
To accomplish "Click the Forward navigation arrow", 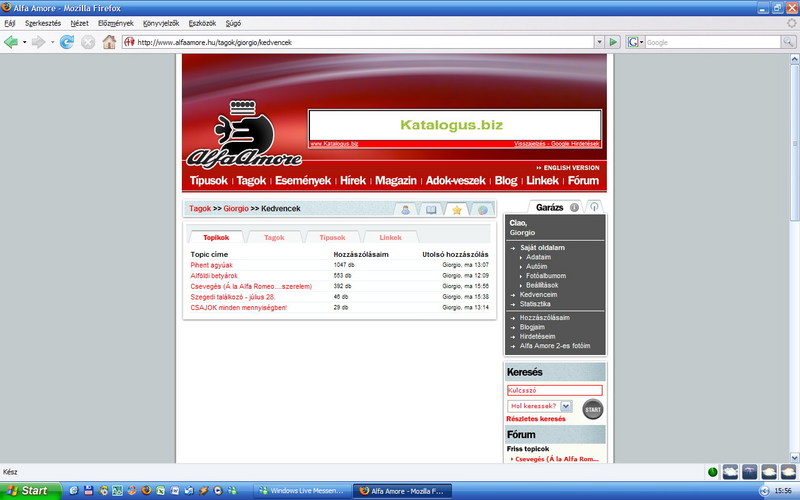I will pos(38,42).
